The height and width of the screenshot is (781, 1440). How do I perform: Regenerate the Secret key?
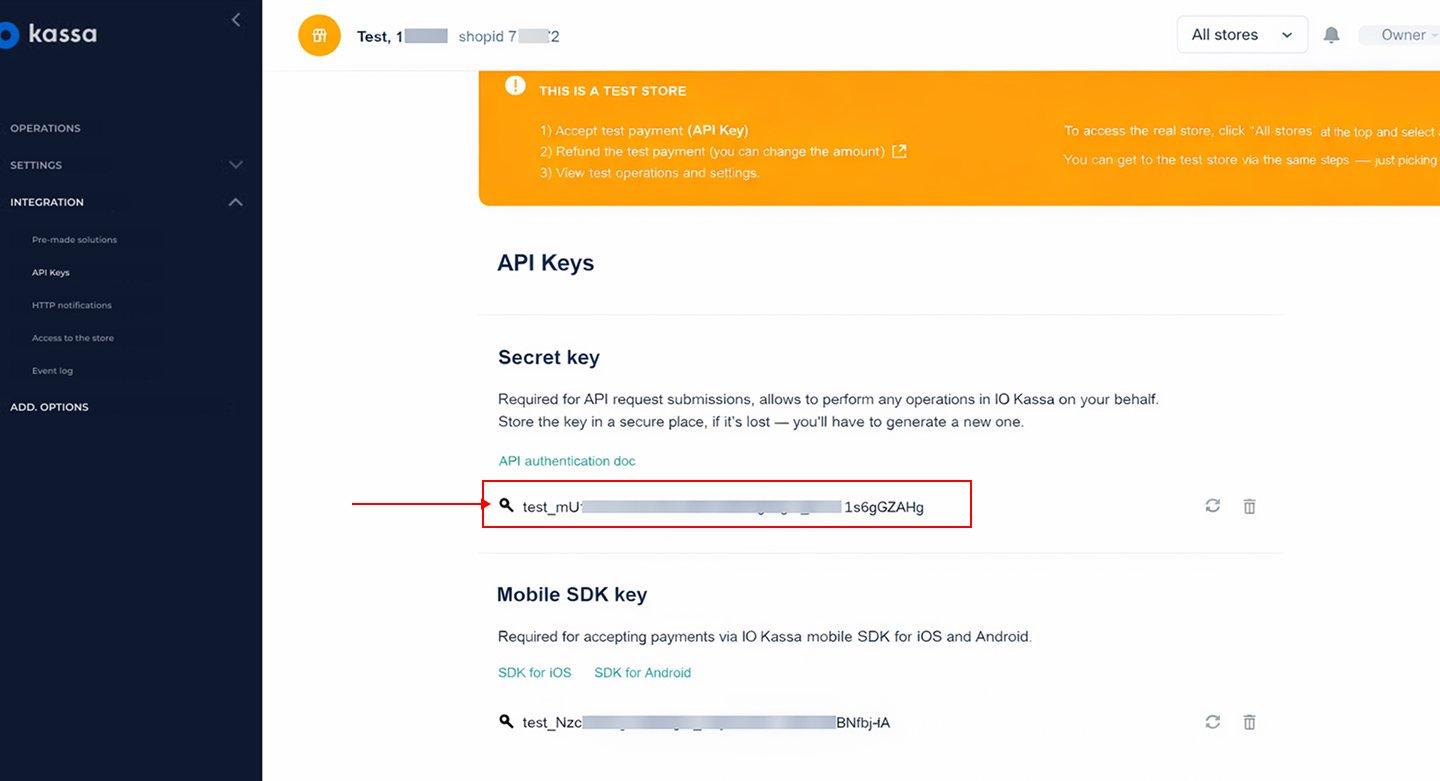1213,506
